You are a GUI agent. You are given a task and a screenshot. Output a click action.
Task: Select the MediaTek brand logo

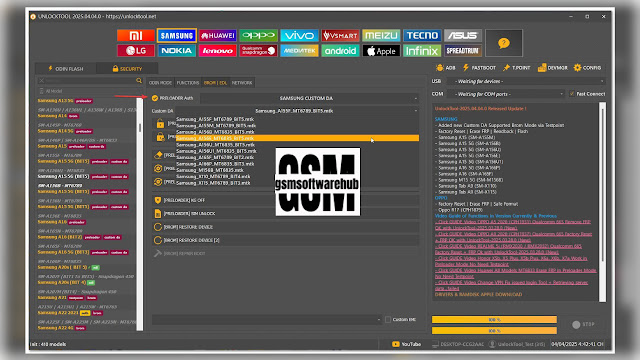pyautogui.click(x=299, y=51)
